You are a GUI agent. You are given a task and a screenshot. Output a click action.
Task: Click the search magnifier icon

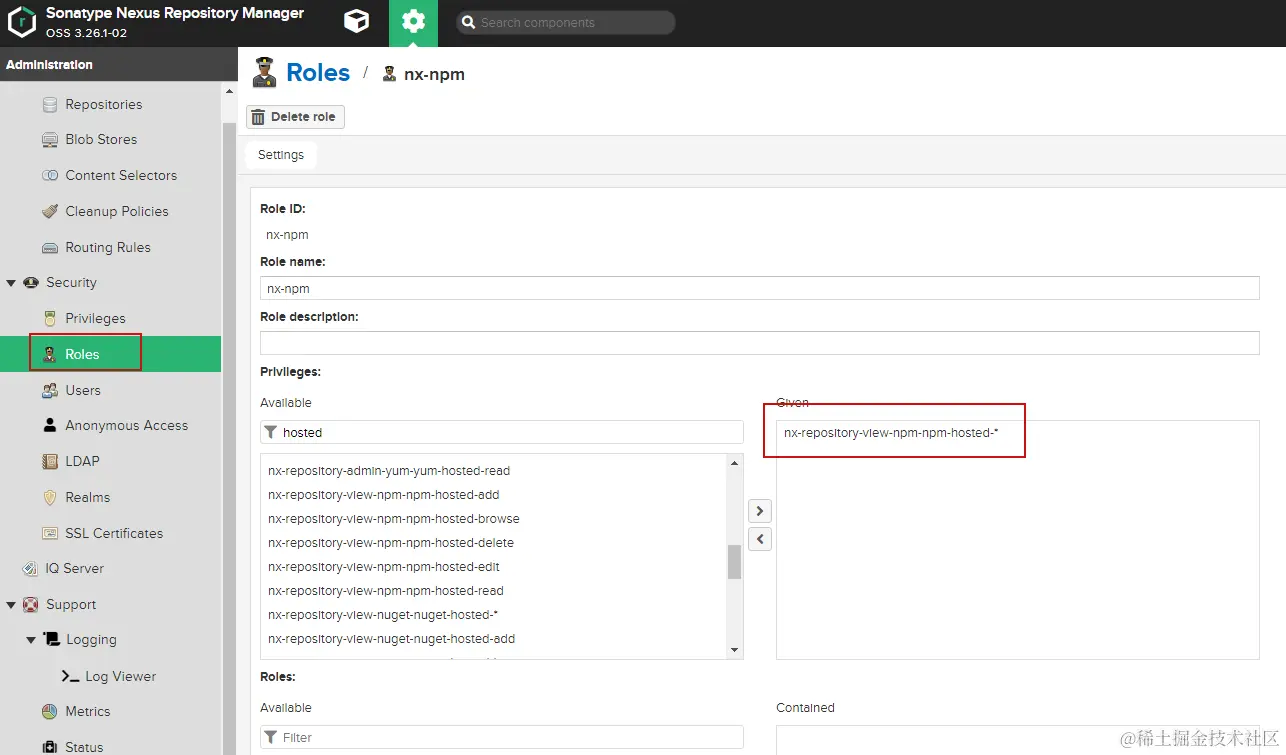(x=468, y=22)
